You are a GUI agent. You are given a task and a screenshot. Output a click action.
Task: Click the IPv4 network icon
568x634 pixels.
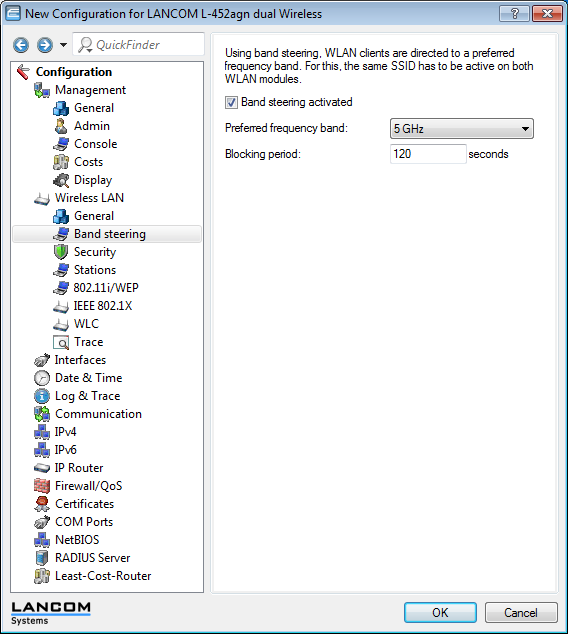click(x=42, y=432)
